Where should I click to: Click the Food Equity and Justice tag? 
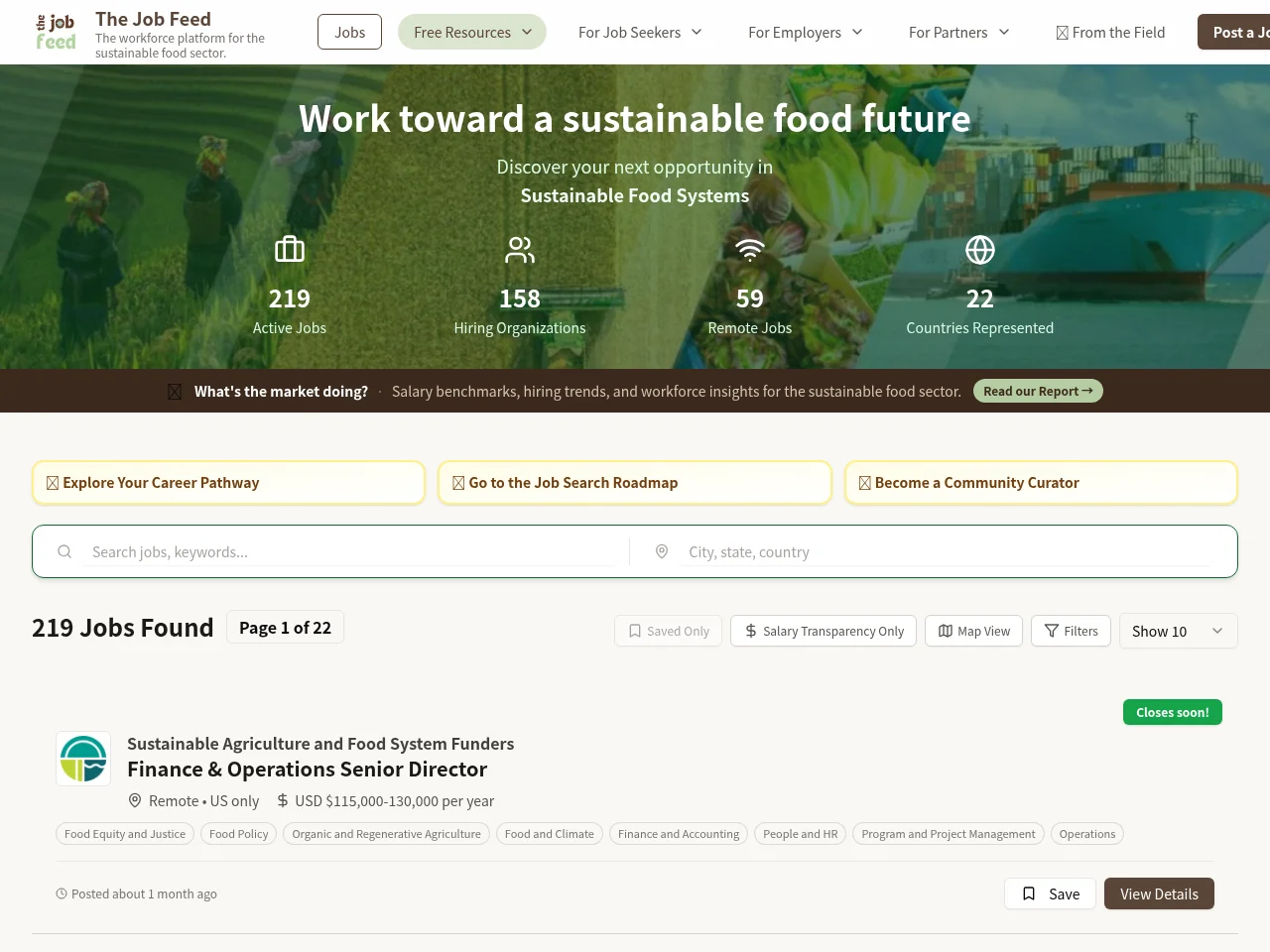tap(125, 834)
